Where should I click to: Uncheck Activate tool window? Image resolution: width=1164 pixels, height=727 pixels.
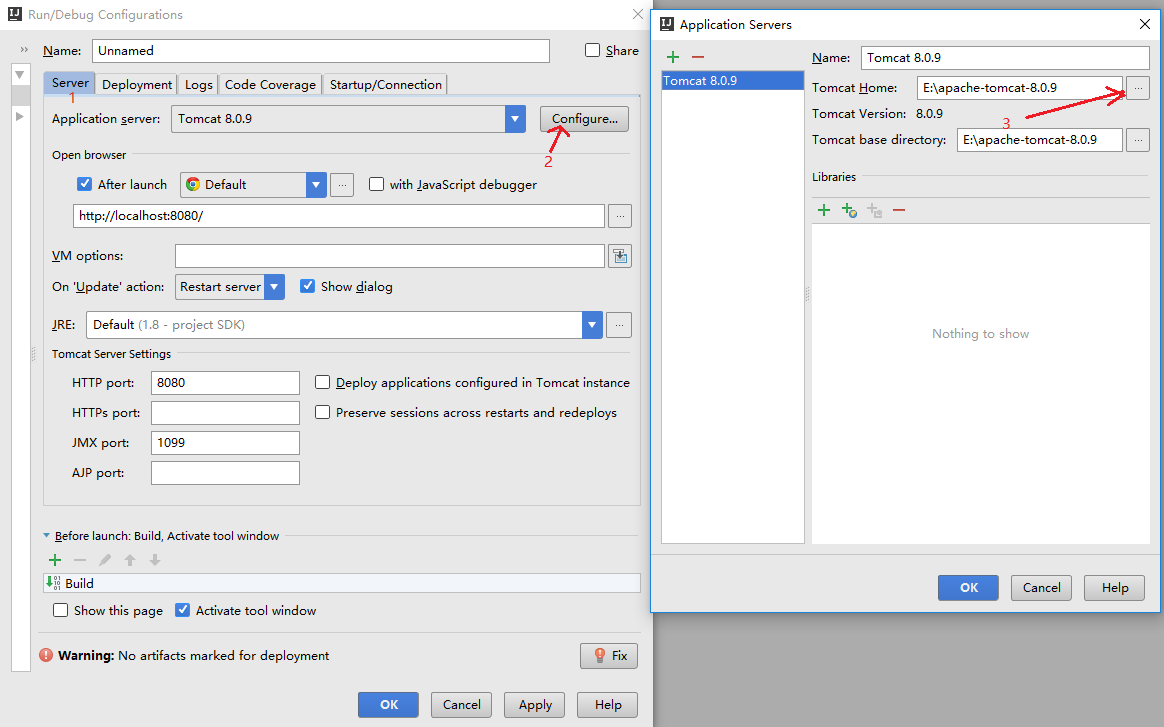coord(183,610)
